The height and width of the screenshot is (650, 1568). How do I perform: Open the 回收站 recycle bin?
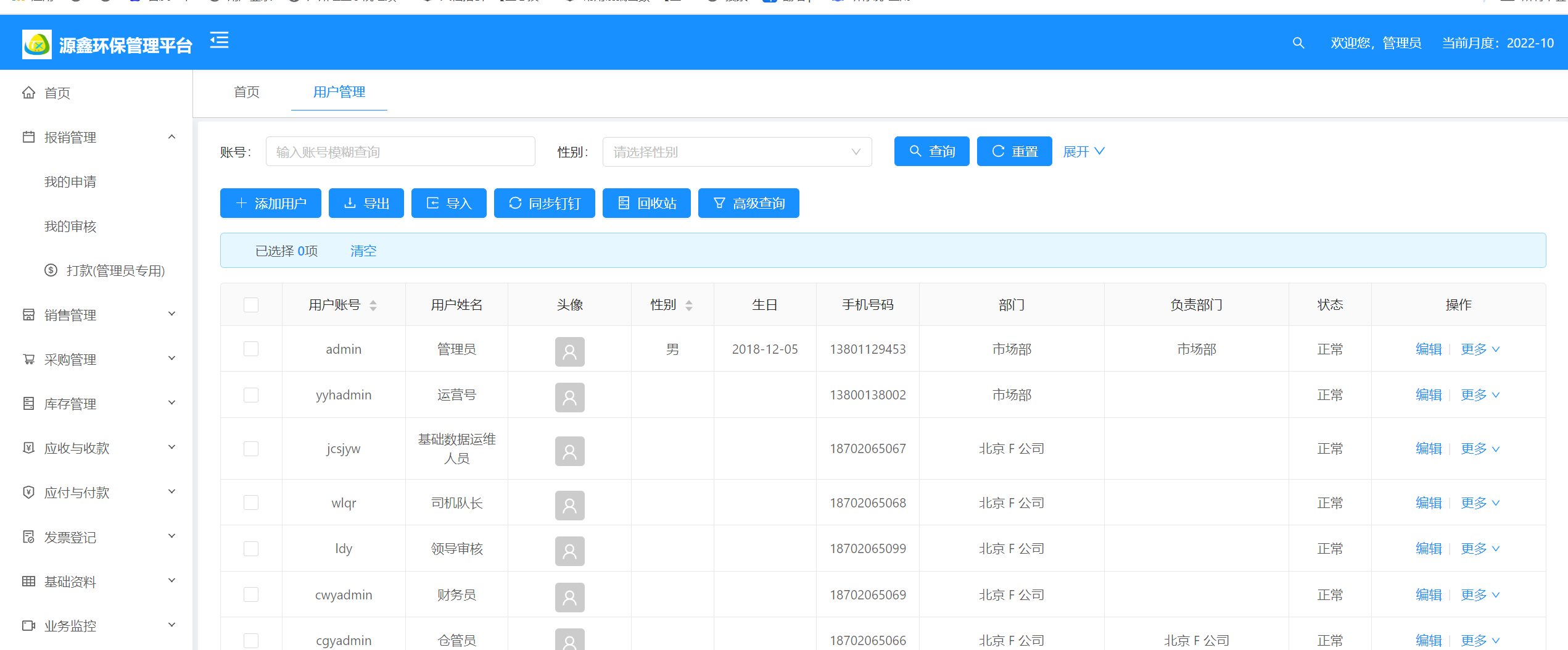646,203
